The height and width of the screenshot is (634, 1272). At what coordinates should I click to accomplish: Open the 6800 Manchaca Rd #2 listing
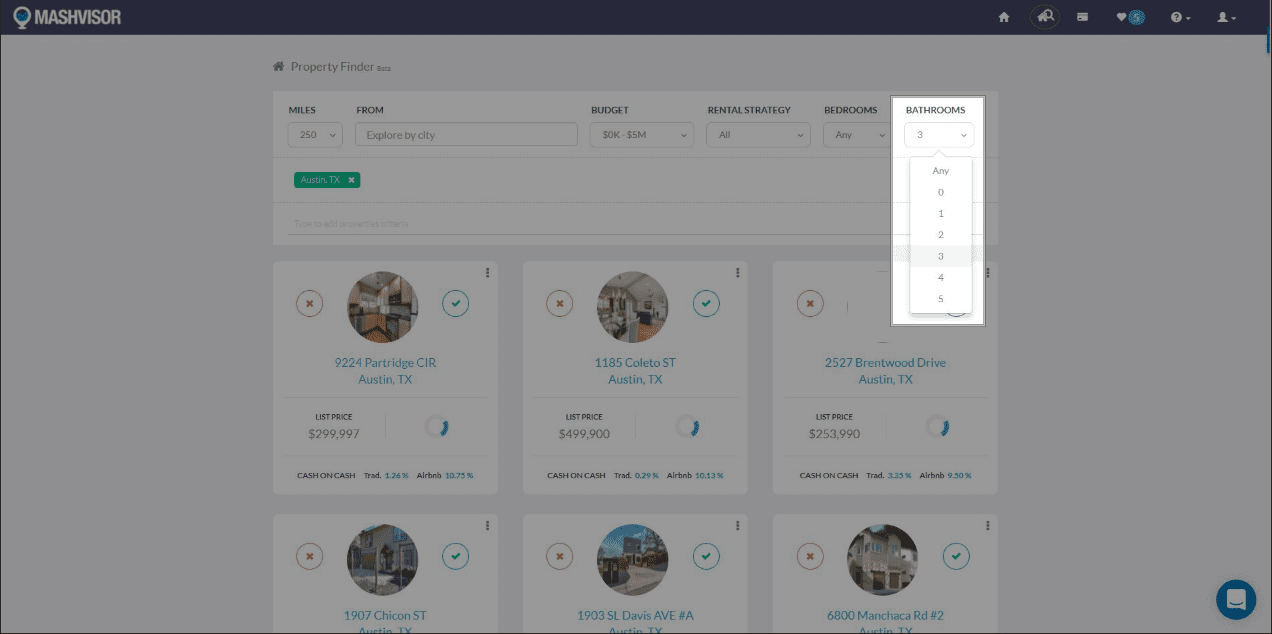click(x=884, y=615)
